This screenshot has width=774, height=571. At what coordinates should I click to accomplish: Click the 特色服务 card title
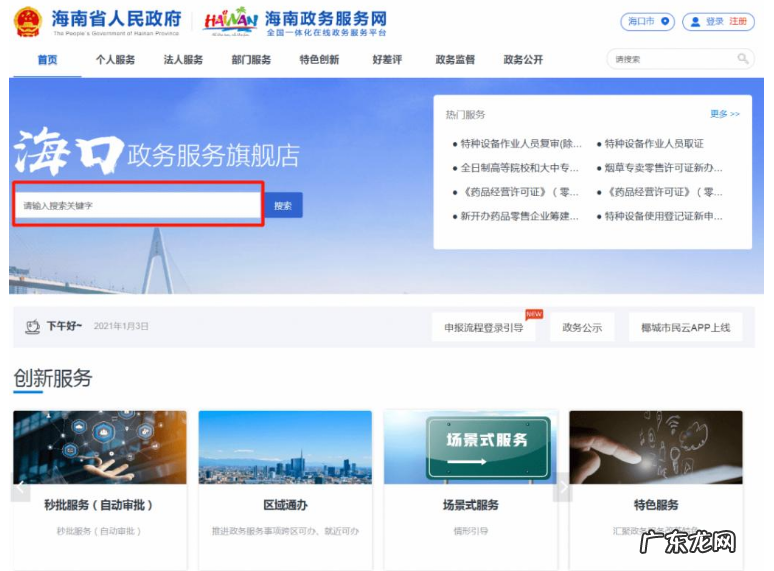click(x=656, y=505)
